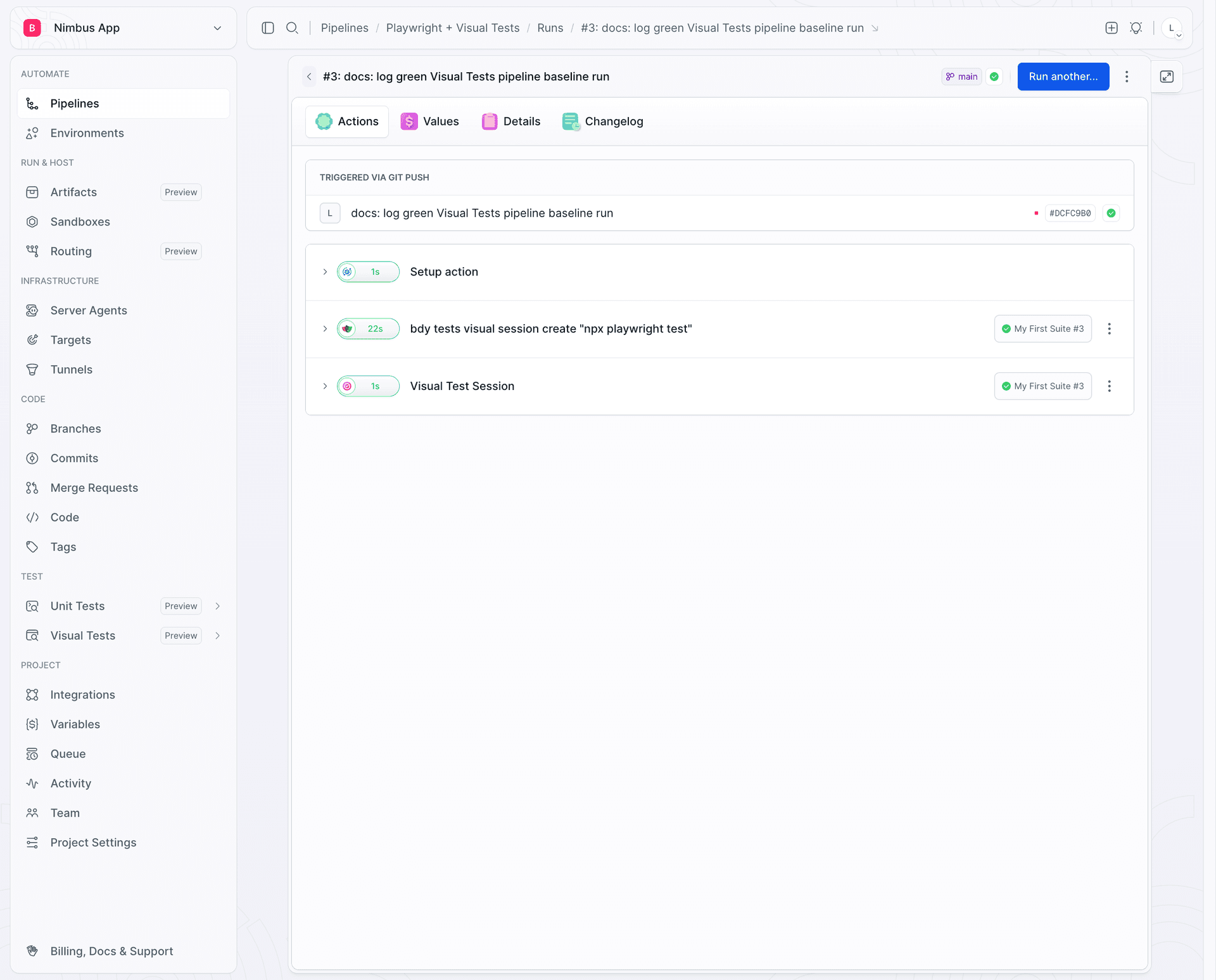Click the Artifacts Preview badge
The width and height of the screenshot is (1216, 980).
coord(181,192)
